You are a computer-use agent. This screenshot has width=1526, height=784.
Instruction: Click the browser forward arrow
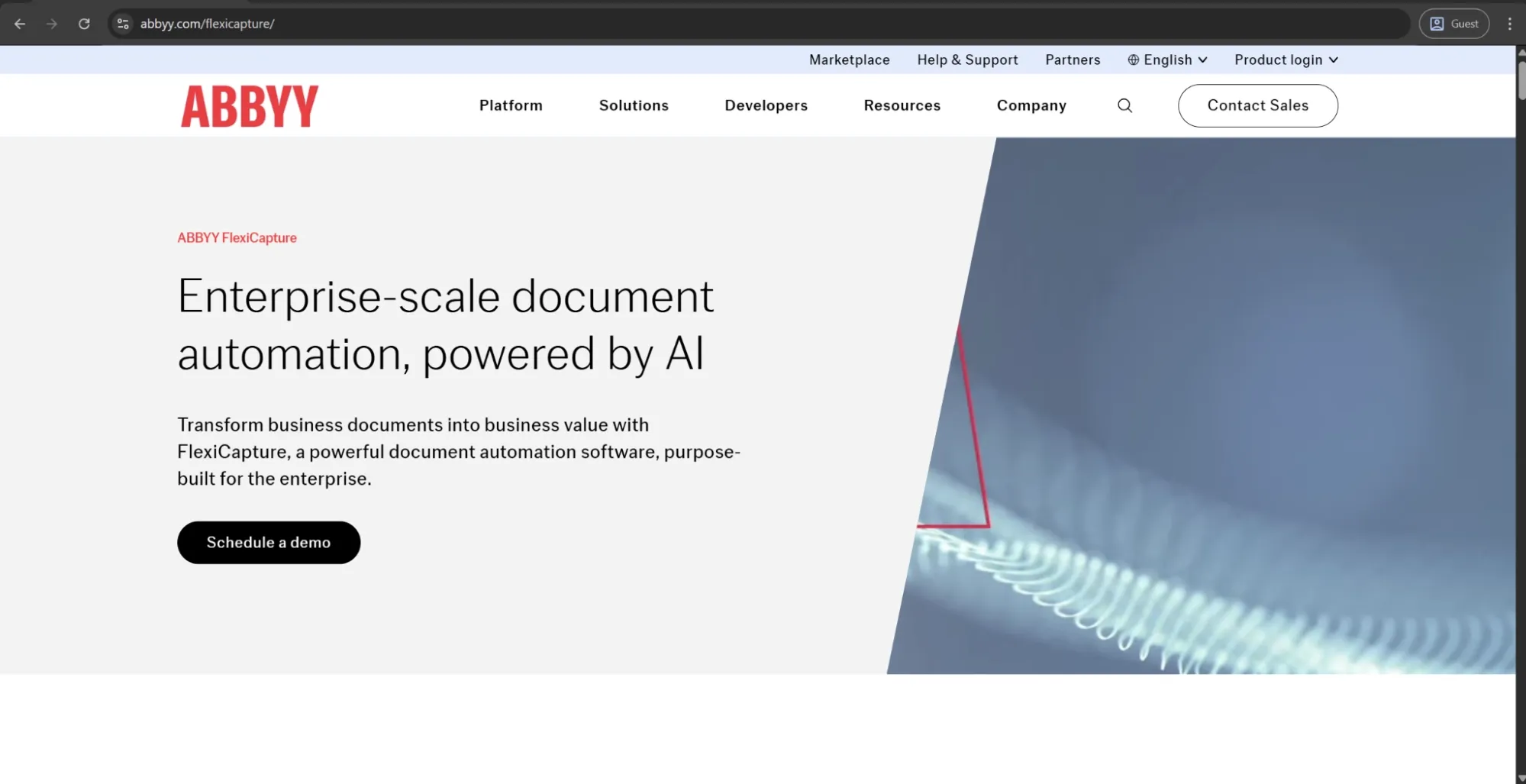(x=52, y=24)
